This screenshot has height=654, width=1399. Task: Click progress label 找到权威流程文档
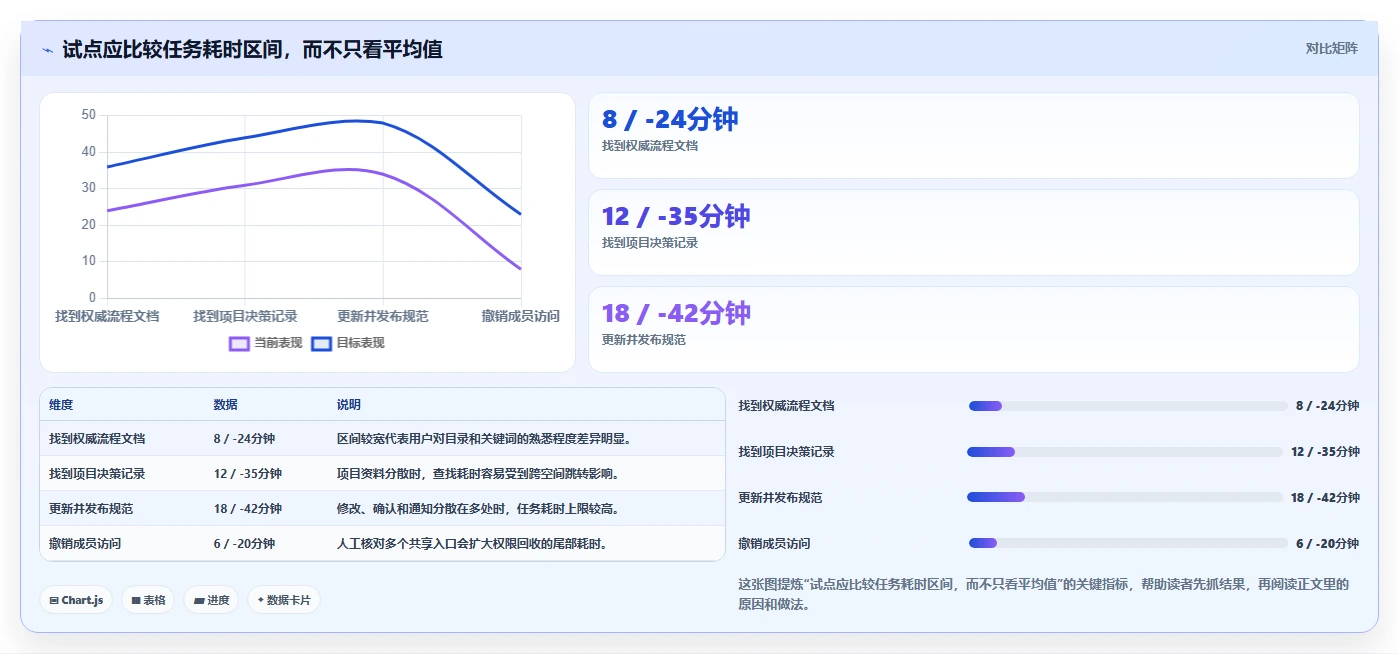(786, 406)
